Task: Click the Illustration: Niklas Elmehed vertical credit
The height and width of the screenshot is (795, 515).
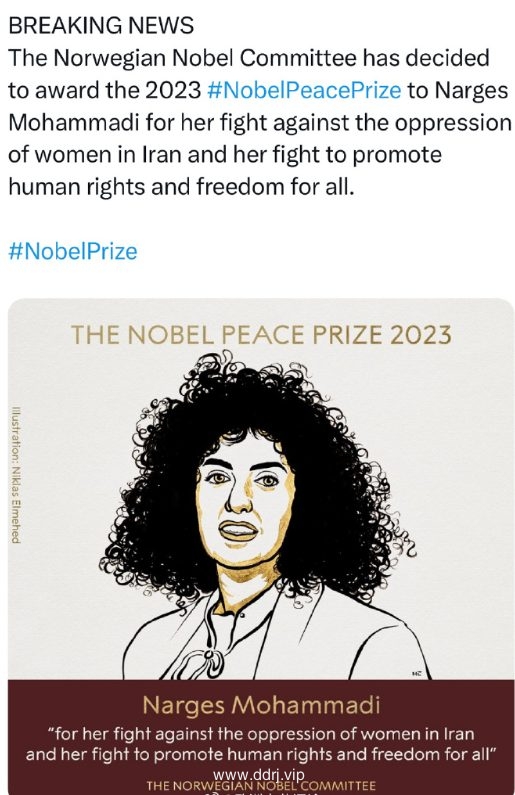Action: click(17, 475)
